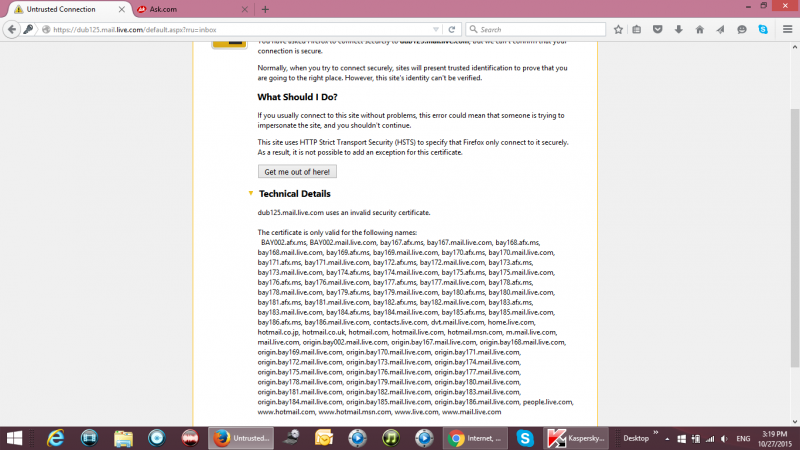The height and width of the screenshot is (450, 800).
Task: Go to the Home page icon
Action: (x=700, y=29)
